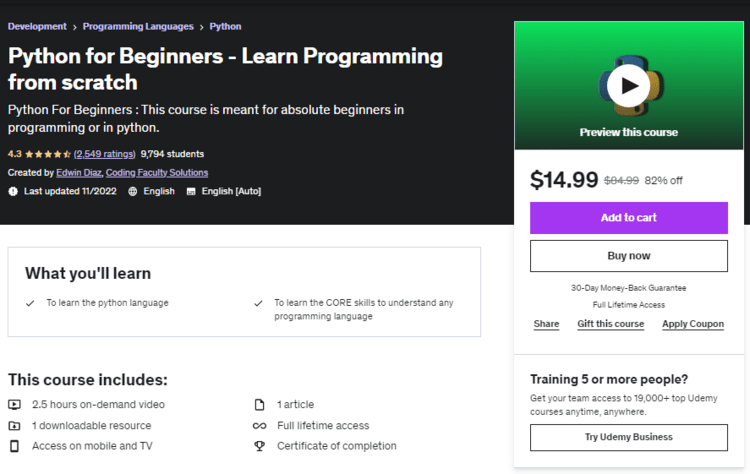Click the mobile device access icon
This screenshot has height=474, width=750.
pyautogui.click(x=14, y=446)
